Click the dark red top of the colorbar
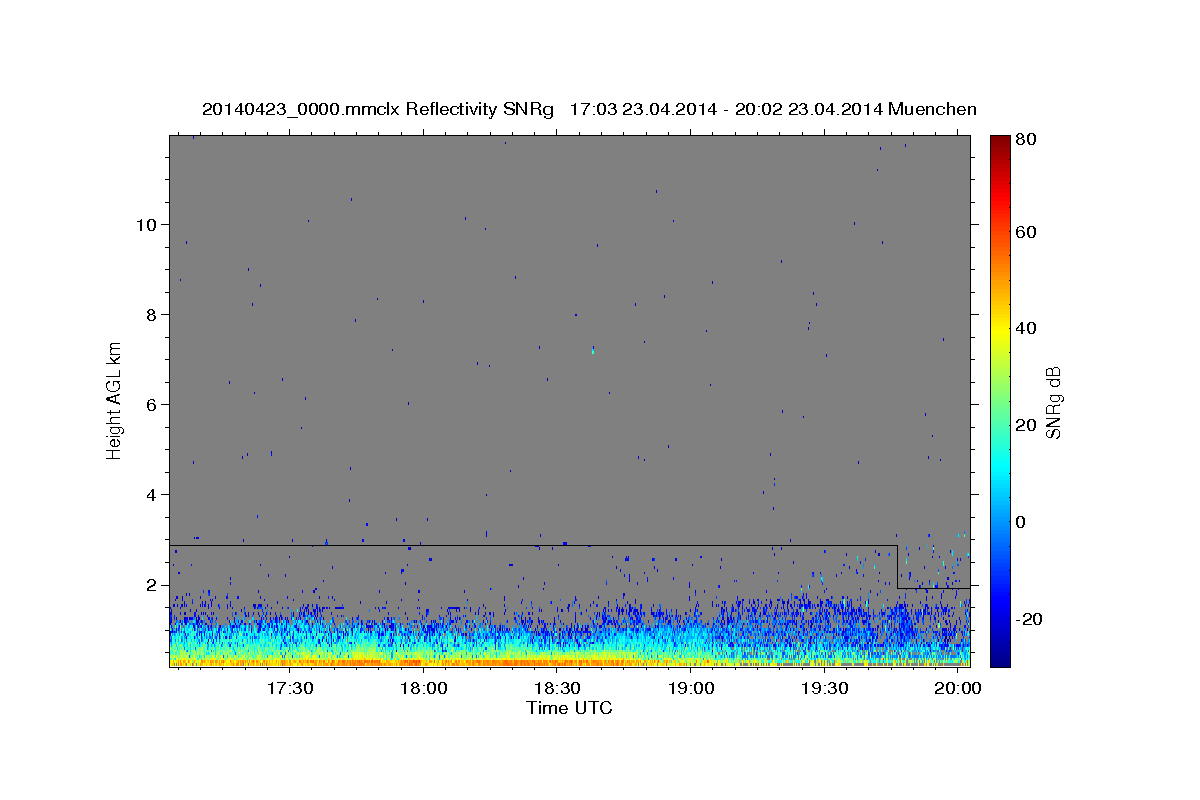Viewport: 1200px width, 800px height. tap(1000, 142)
